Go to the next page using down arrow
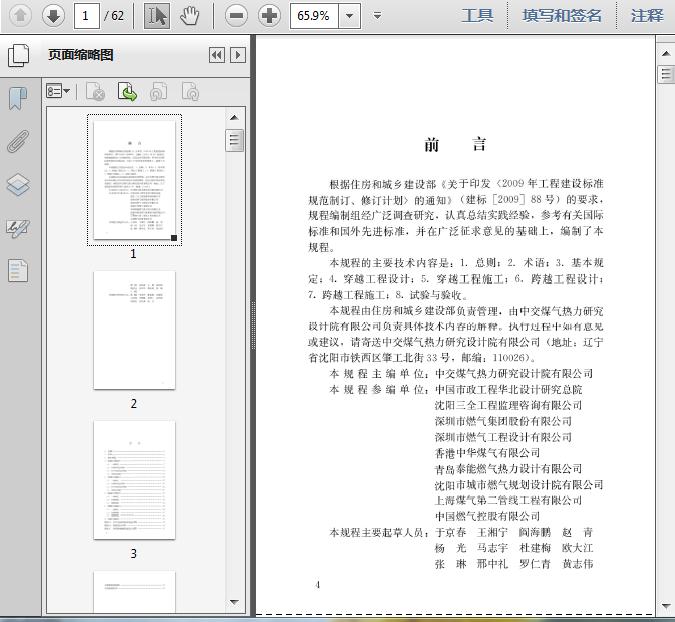This screenshot has height=622, width=675. pos(53,15)
